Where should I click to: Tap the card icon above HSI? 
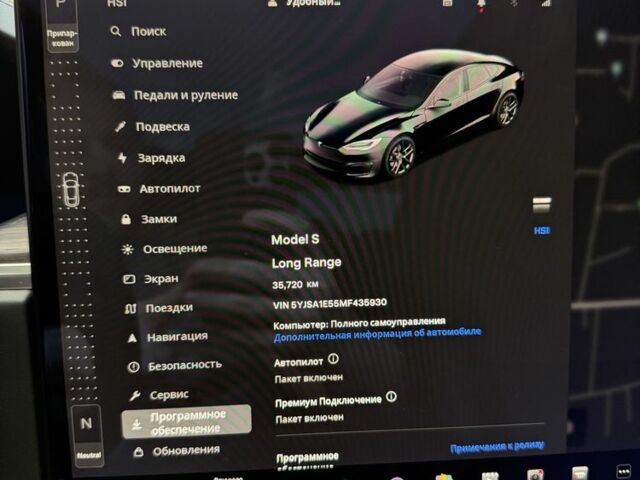pyautogui.click(x=542, y=205)
